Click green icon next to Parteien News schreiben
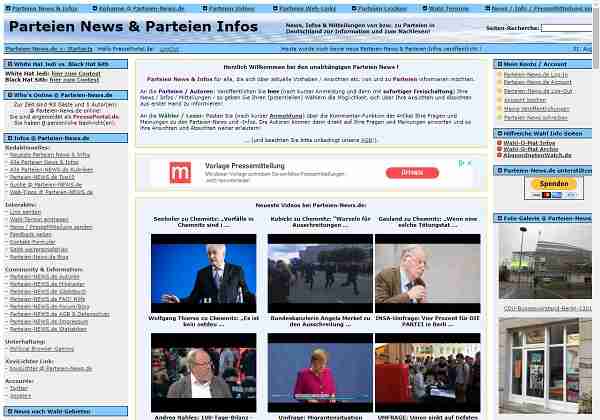Image resolution: width=600 pixels, height=420 pixels. click(x=499, y=118)
